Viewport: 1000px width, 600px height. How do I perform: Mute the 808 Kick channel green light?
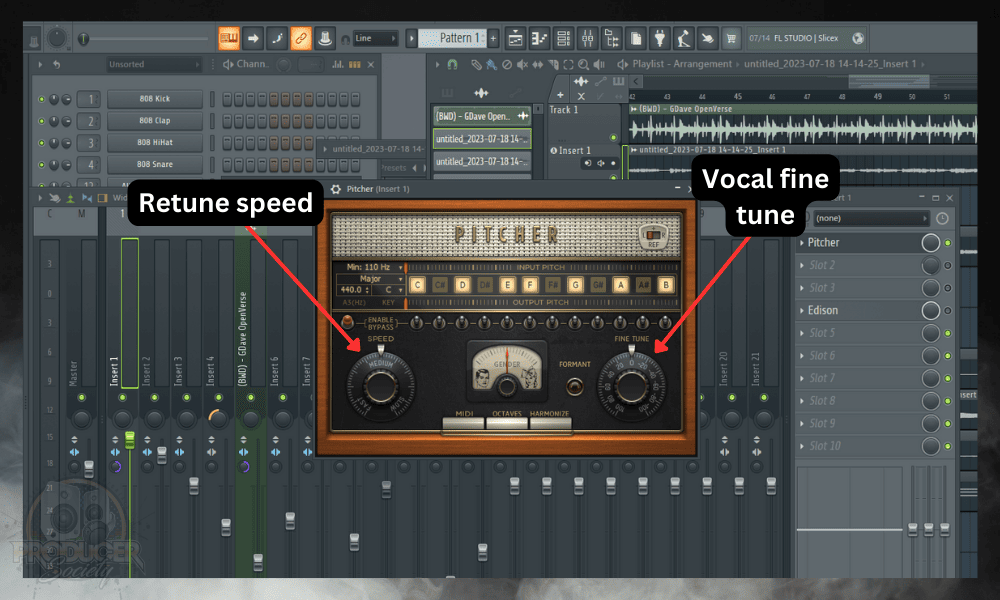coord(41,99)
